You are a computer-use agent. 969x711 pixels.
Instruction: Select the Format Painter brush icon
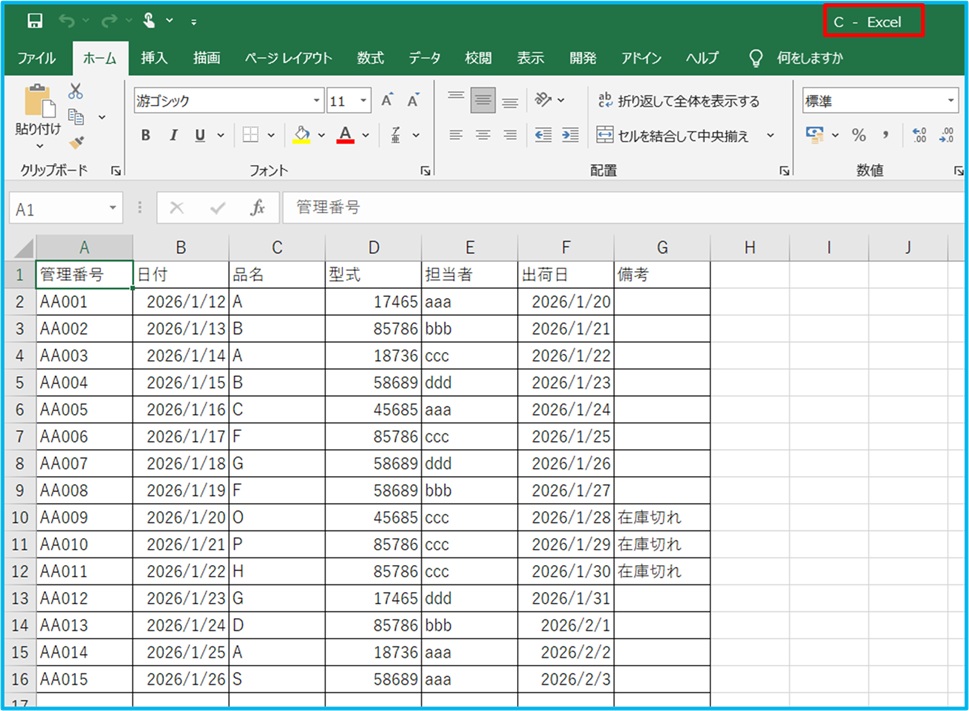76,142
